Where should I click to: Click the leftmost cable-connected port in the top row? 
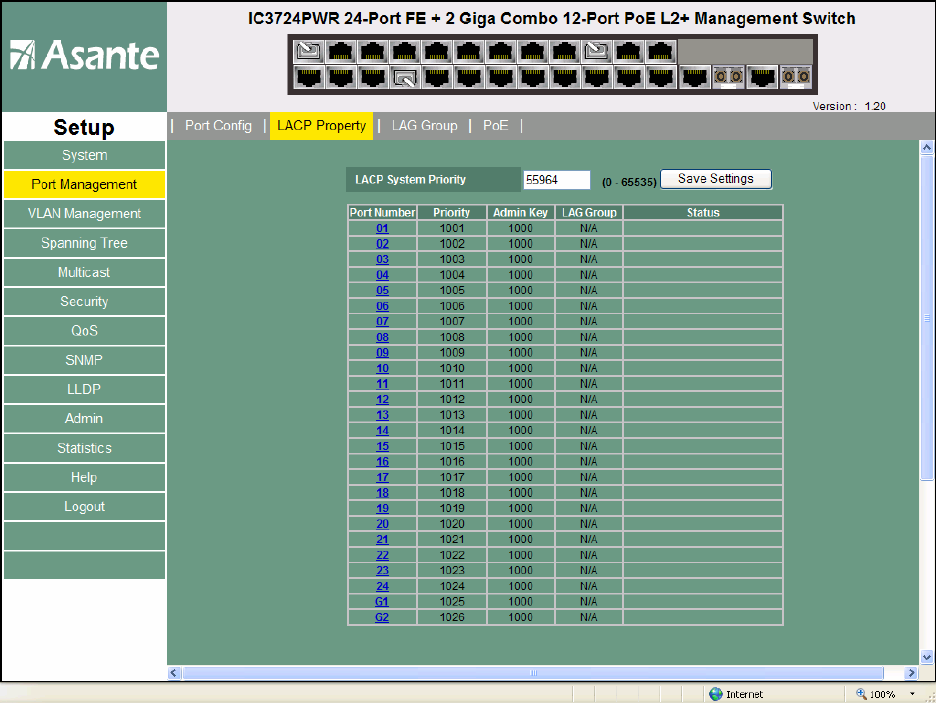(310, 50)
